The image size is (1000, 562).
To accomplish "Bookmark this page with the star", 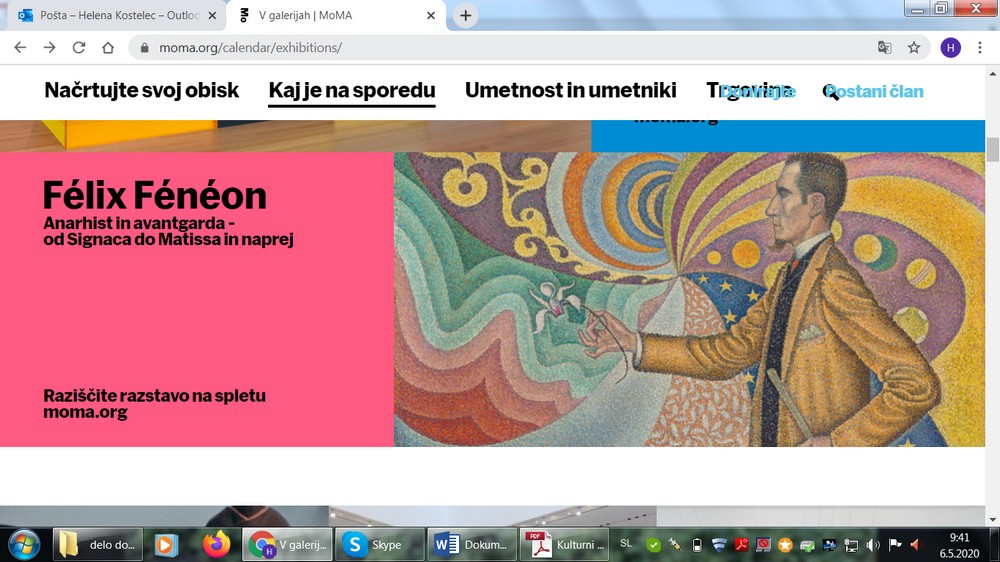I will 914,48.
